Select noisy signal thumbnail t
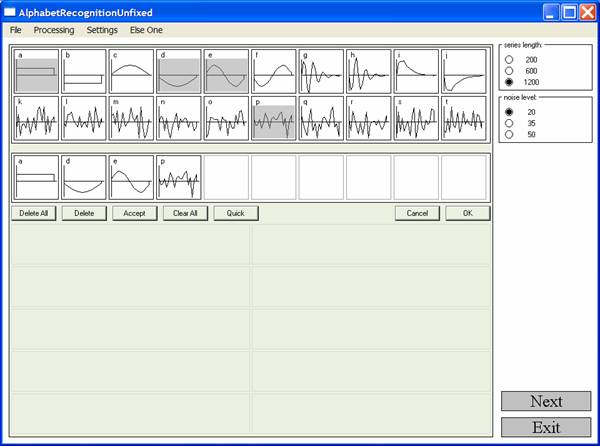Viewport: 600px width, 446px height. (463, 118)
